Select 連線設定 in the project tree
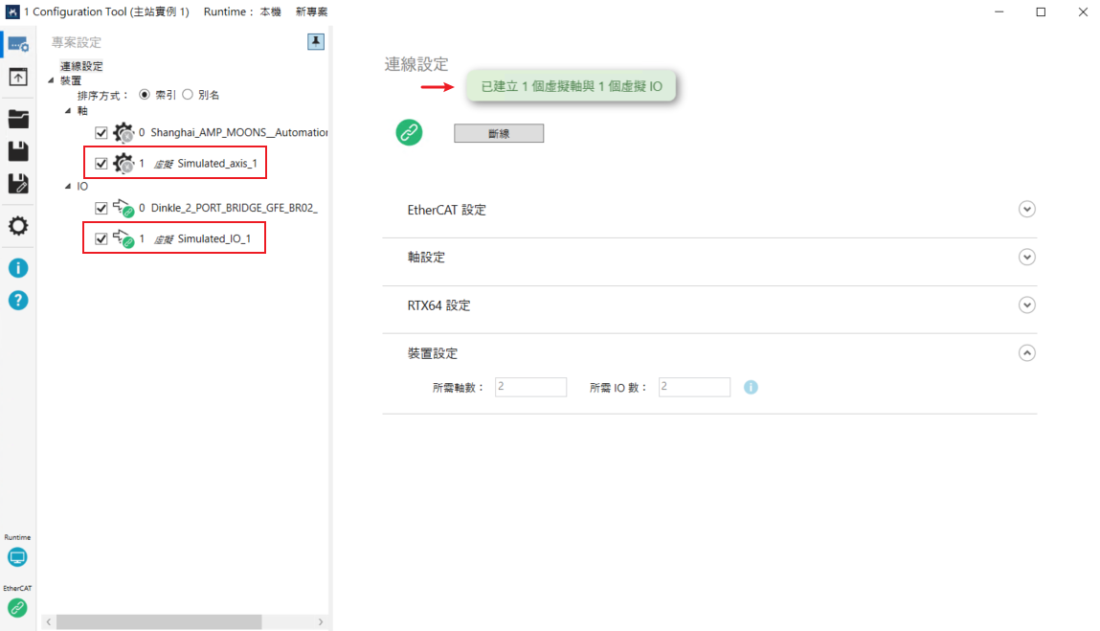The width and height of the screenshot is (1100, 631). pos(81,67)
